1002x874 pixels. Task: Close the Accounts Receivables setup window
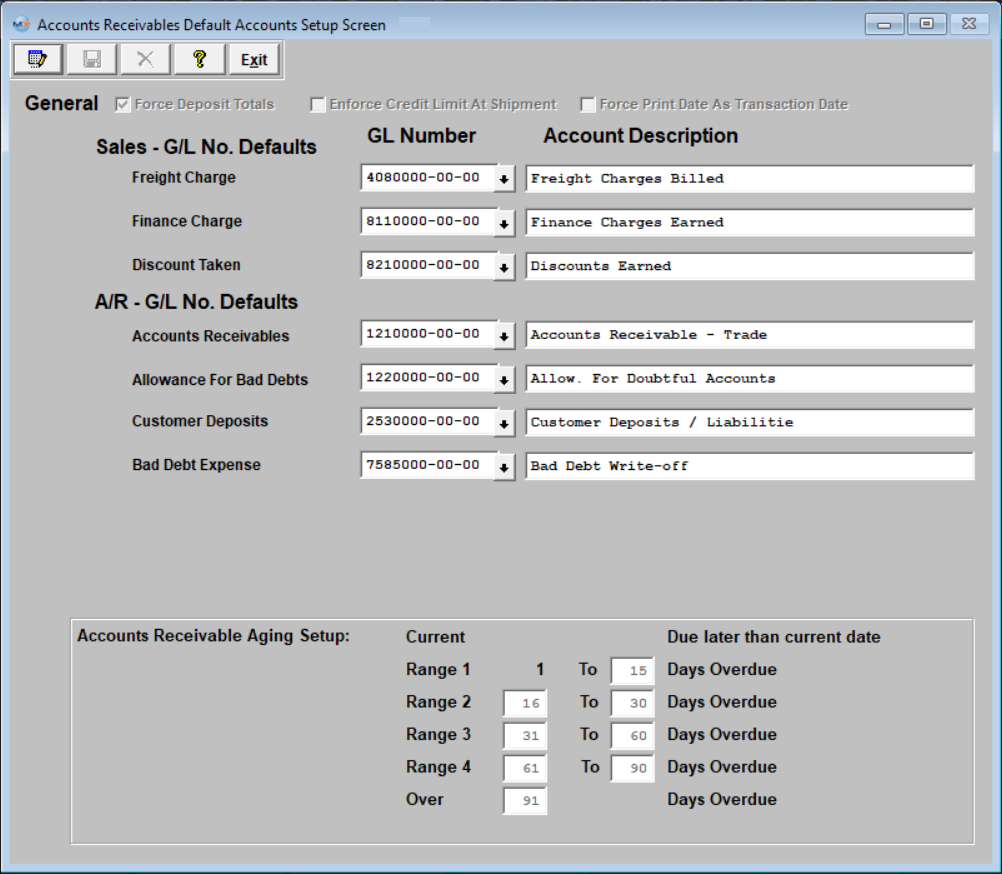pyautogui.click(x=969, y=24)
